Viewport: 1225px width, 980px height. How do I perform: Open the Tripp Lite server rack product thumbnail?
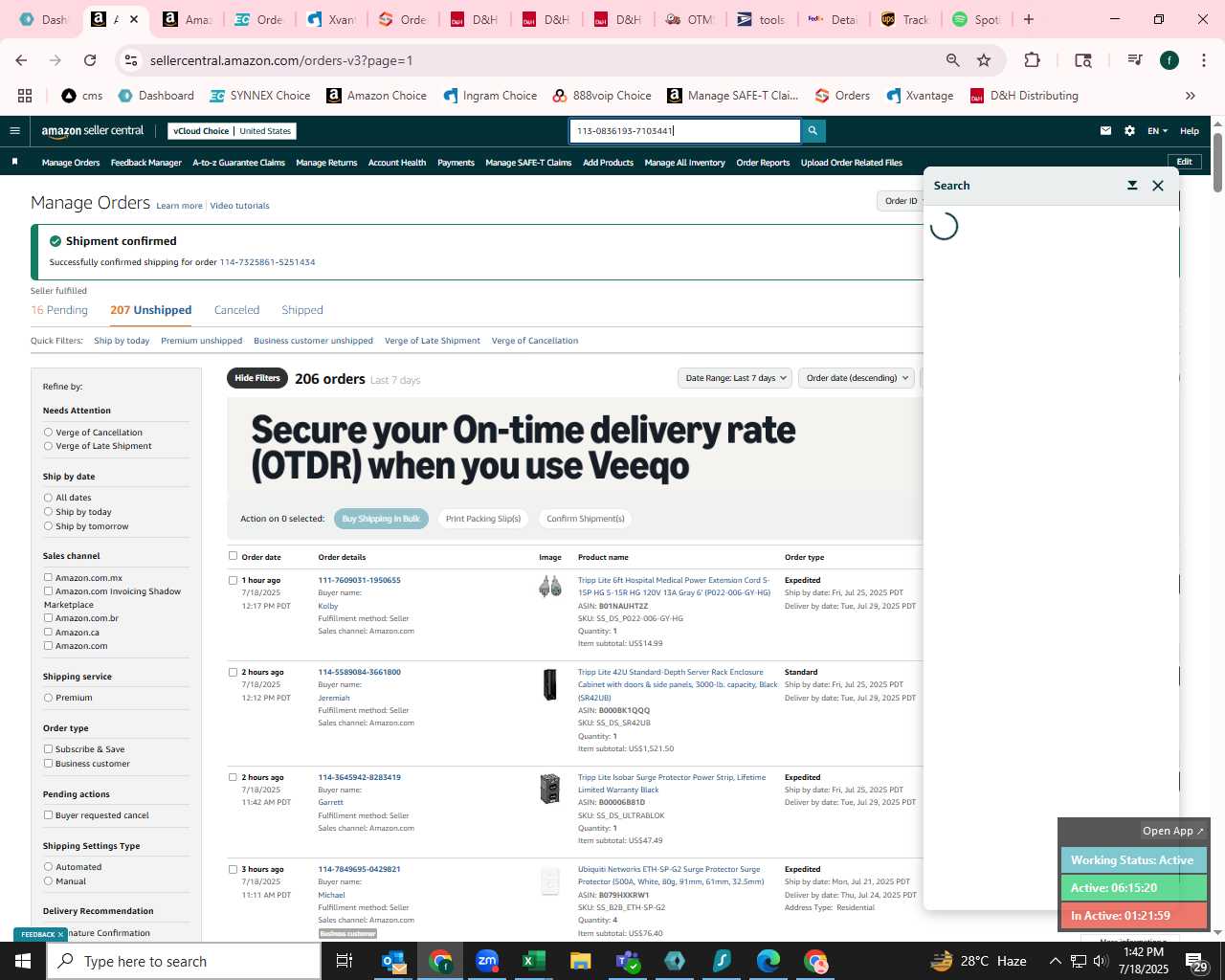coord(550,684)
